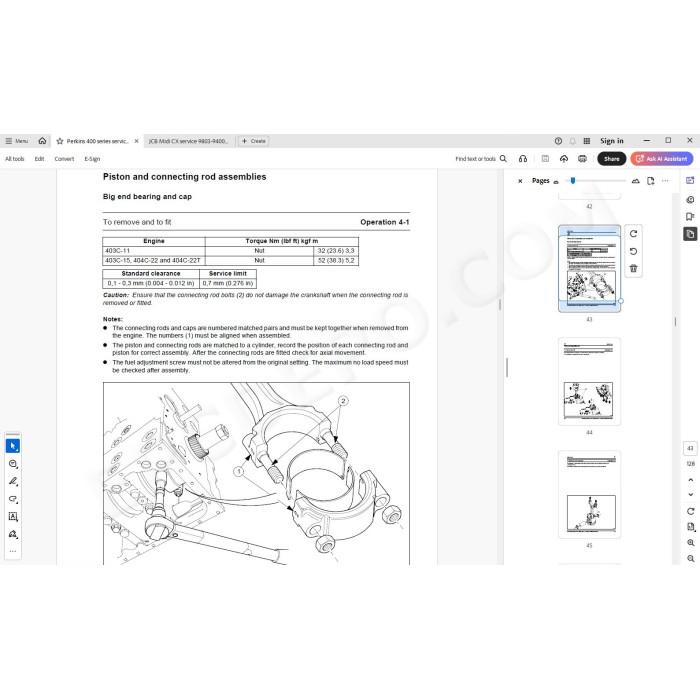This screenshot has width=700, height=700.
Task: Open more quick tools ellipsis
Action: [x=13, y=551]
